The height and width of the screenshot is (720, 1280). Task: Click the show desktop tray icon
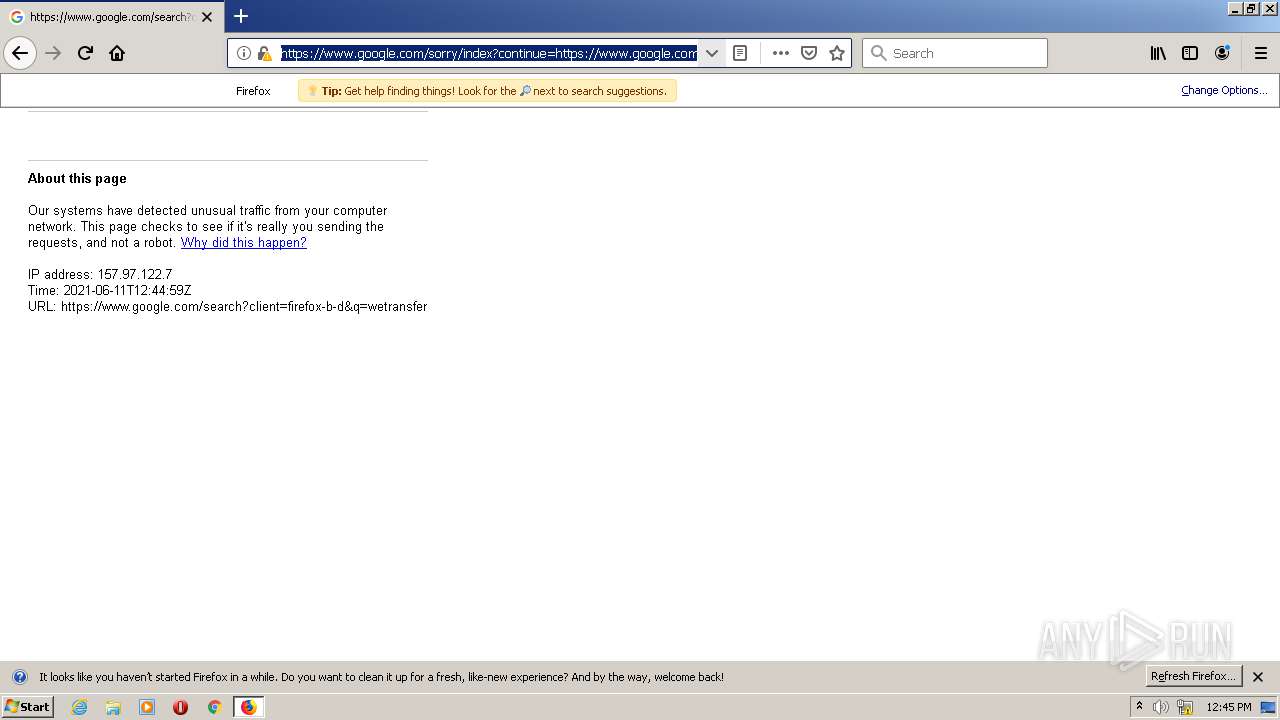pyautogui.click(x=1268, y=707)
